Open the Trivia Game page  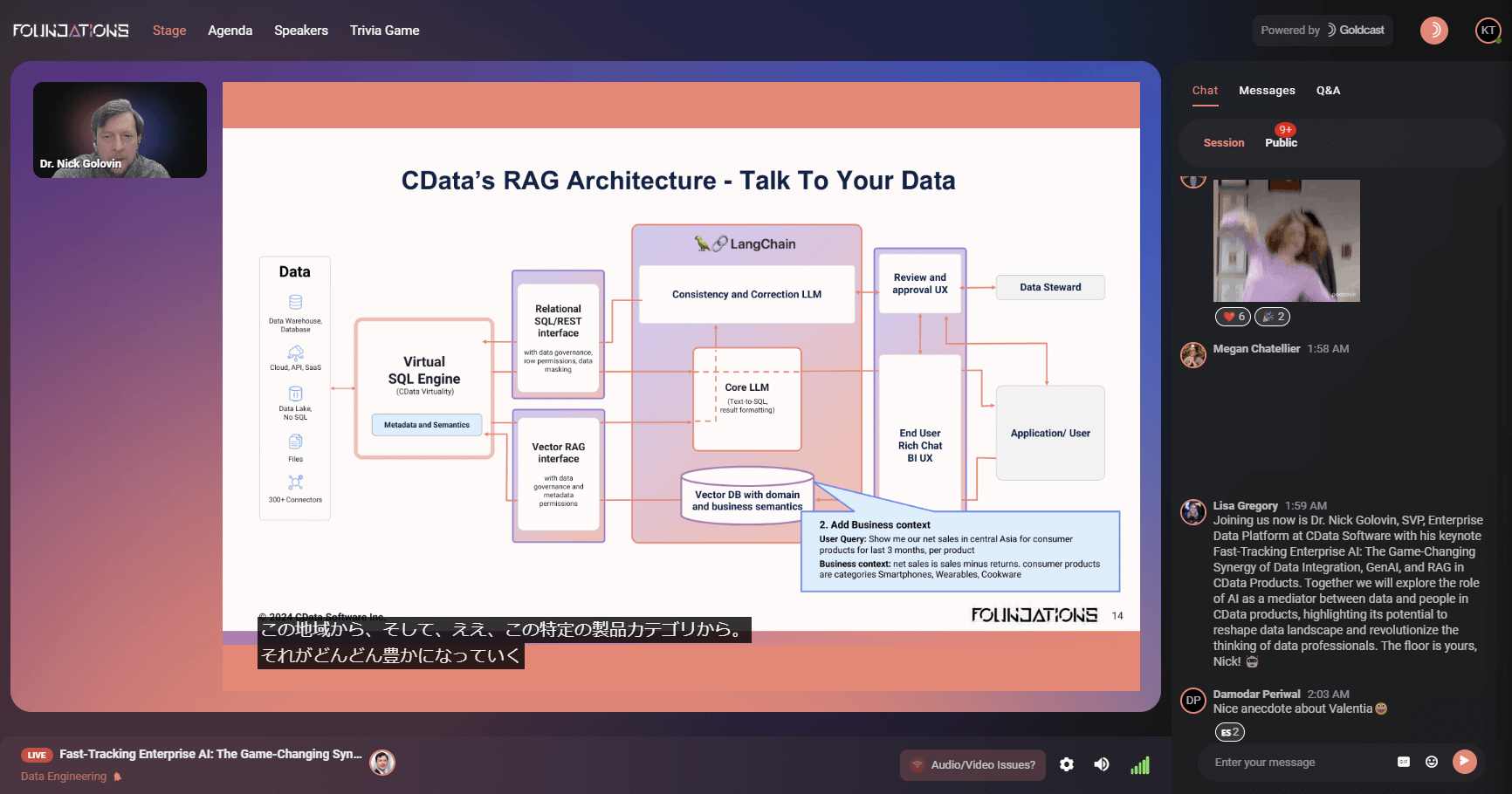click(x=384, y=31)
